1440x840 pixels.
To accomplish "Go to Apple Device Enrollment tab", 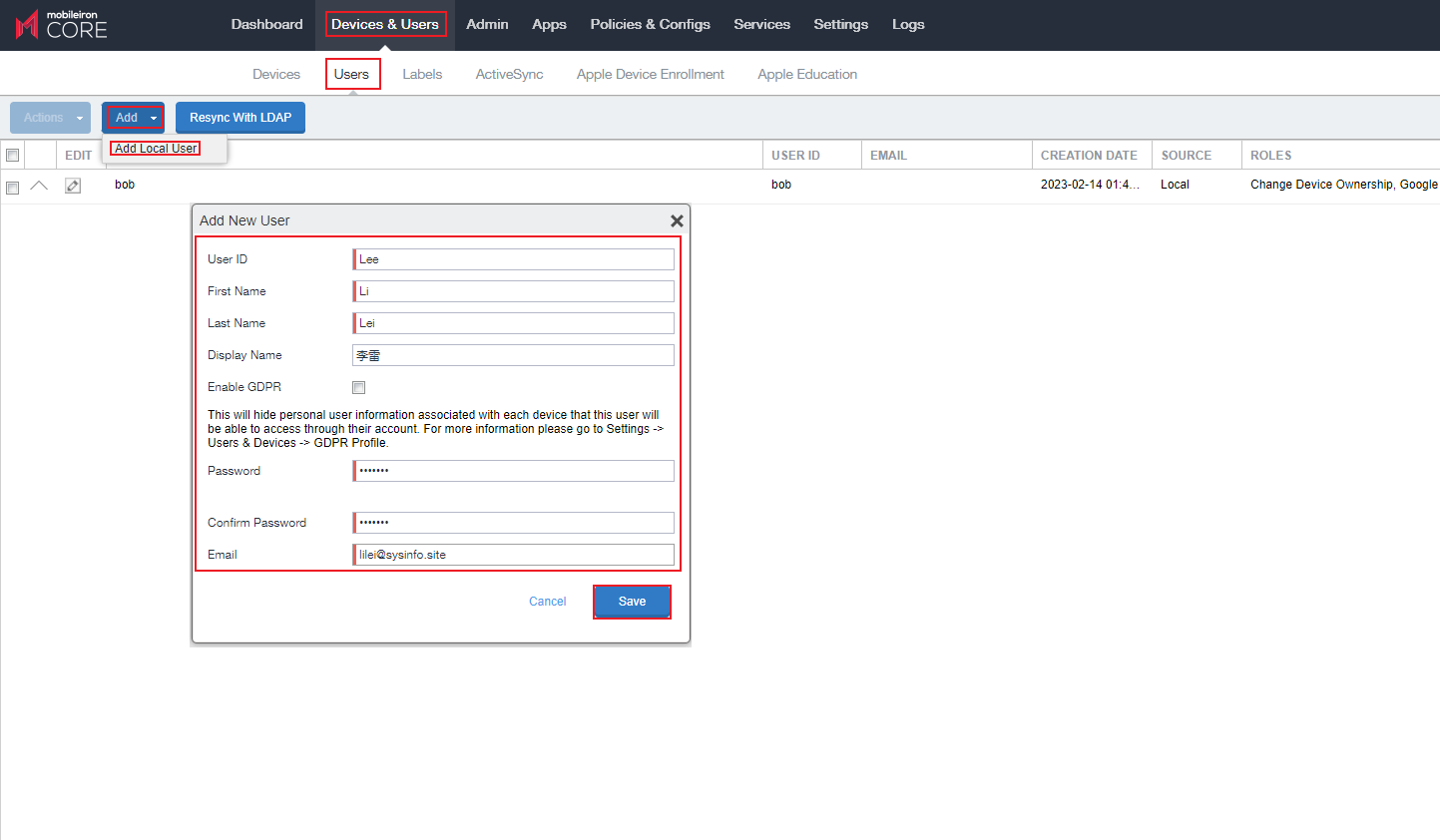I will pyautogui.click(x=650, y=74).
